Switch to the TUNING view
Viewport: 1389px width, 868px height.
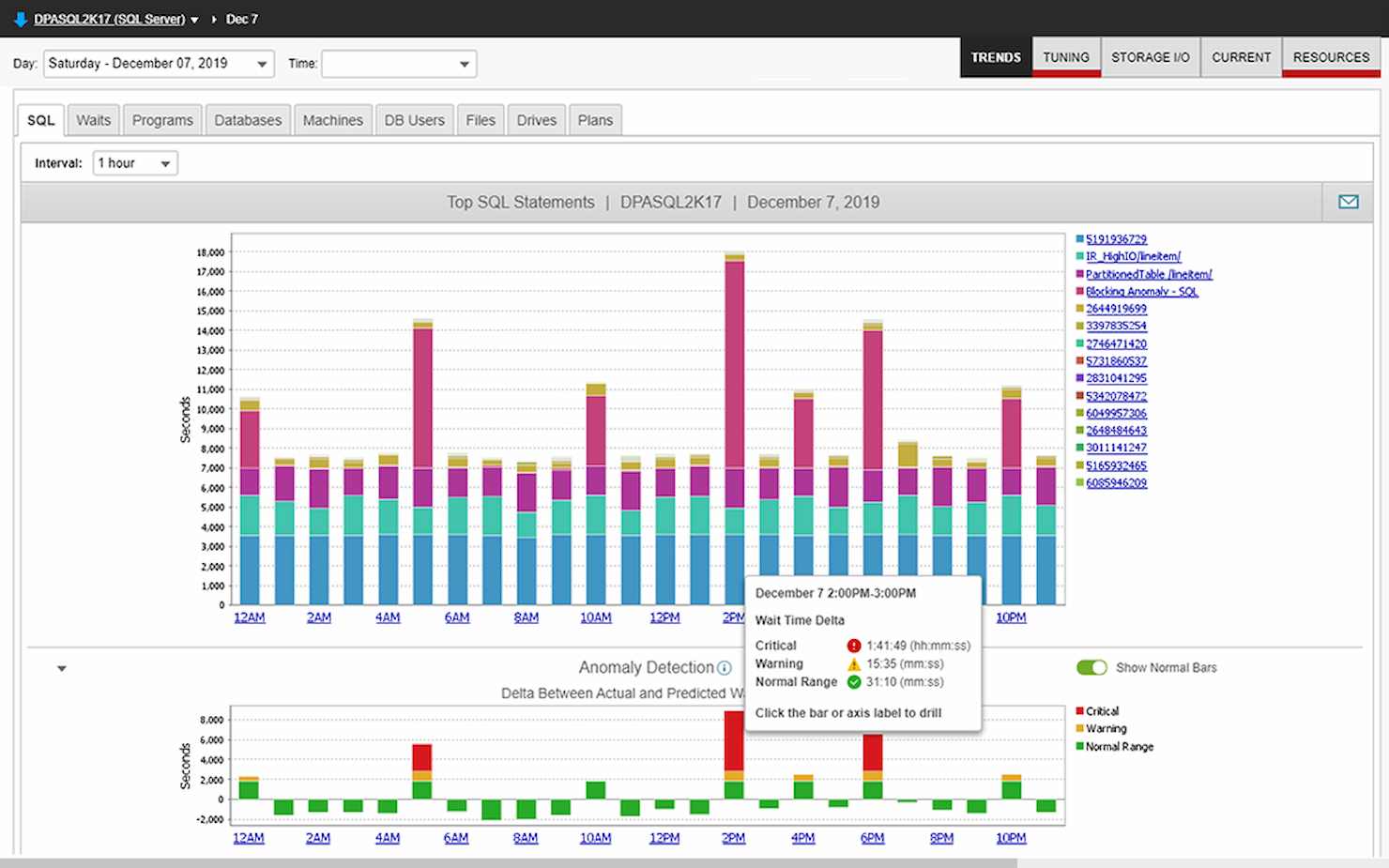point(1065,56)
